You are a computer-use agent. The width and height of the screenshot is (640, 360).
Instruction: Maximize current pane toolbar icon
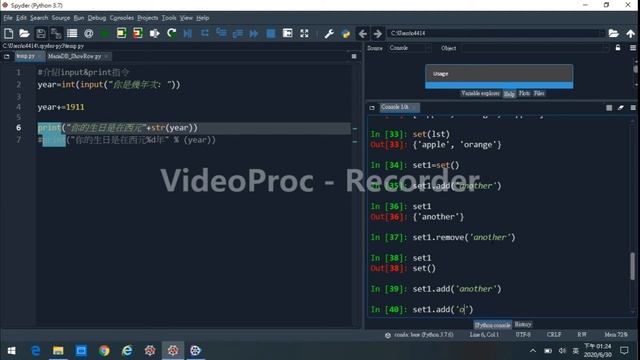[287, 33]
